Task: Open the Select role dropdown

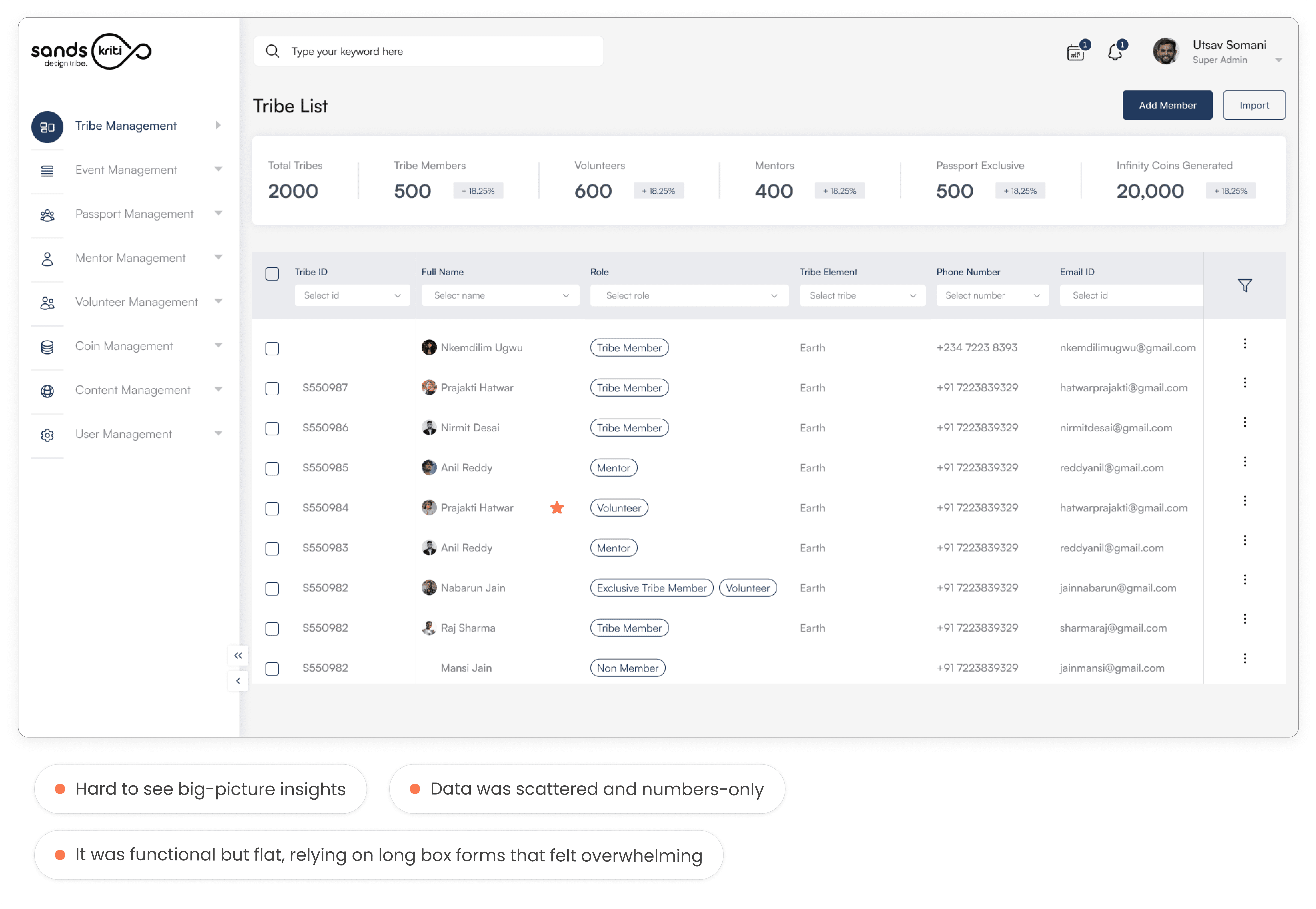Action: (689, 296)
